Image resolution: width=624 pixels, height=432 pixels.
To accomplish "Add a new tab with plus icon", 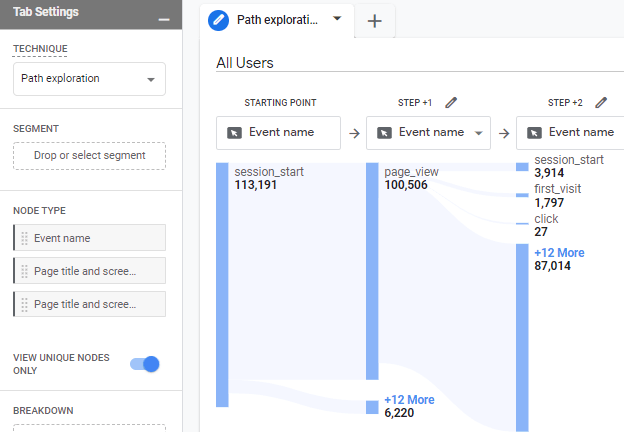I will point(375,21).
